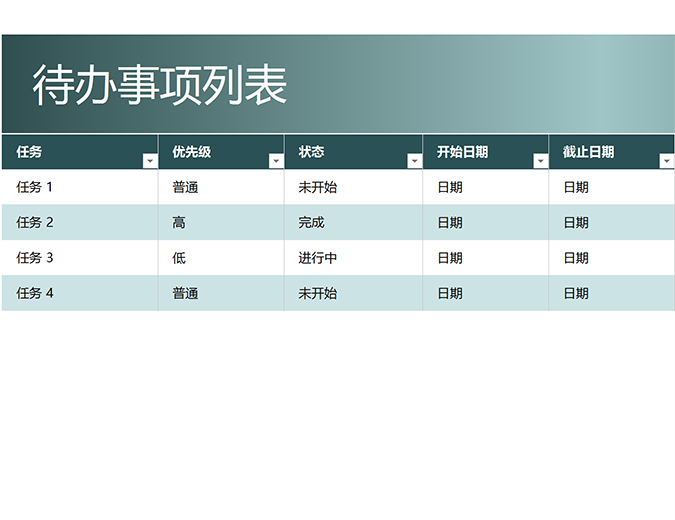Image resolution: width=675 pixels, height=520 pixels.
Task: Select the 高 priority cell
Action: [221, 223]
